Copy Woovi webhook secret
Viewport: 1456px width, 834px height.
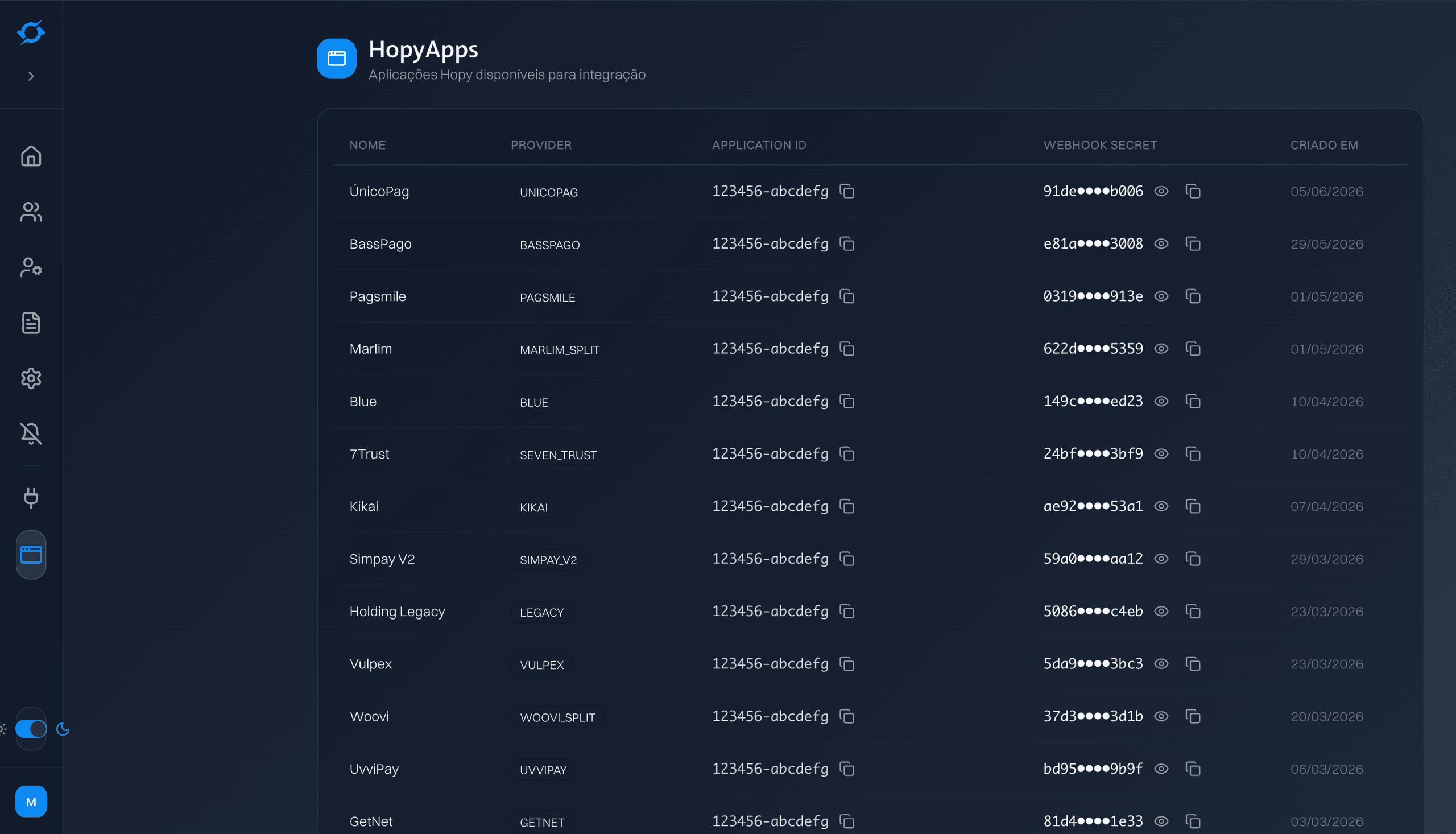point(1193,717)
